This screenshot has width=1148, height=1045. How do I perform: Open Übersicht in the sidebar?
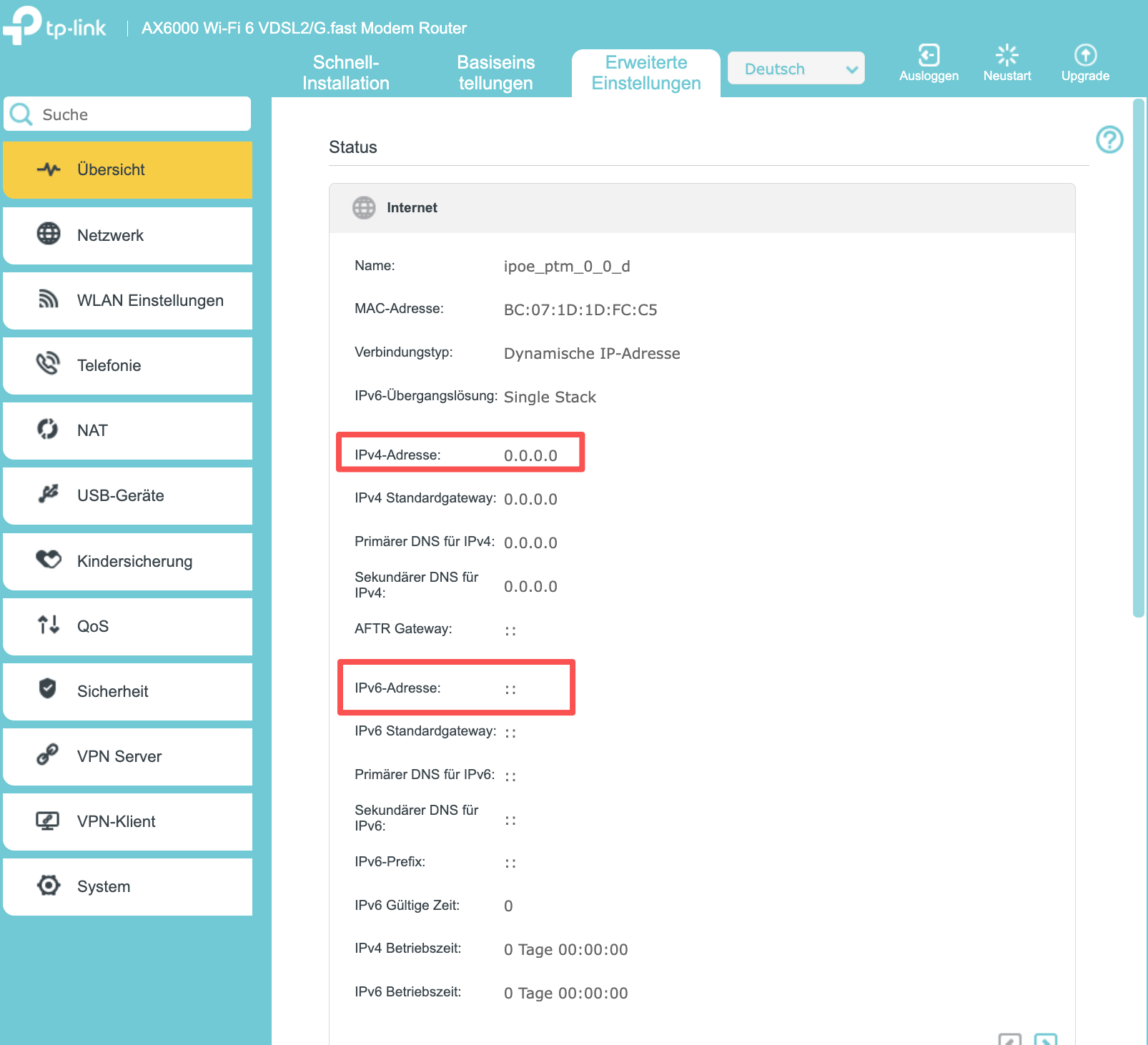click(x=127, y=170)
